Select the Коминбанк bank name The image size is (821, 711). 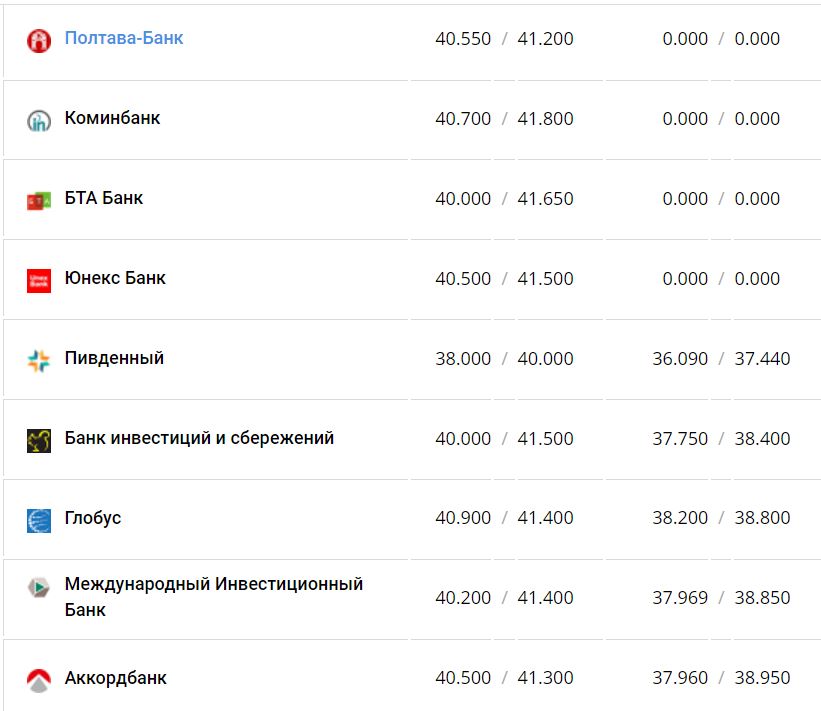[113, 117]
